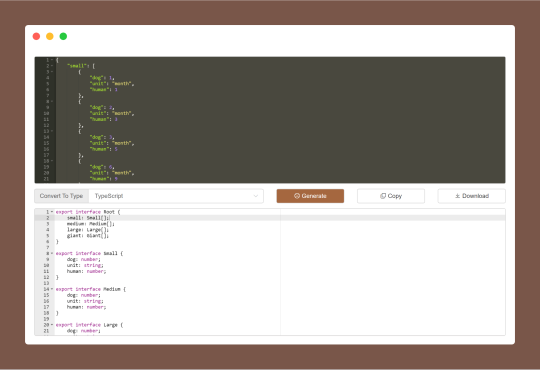This screenshot has width=540, height=370.
Task: Click the giant: Giant[]; output line
Action: pyautogui.click(x=88, y=236)
